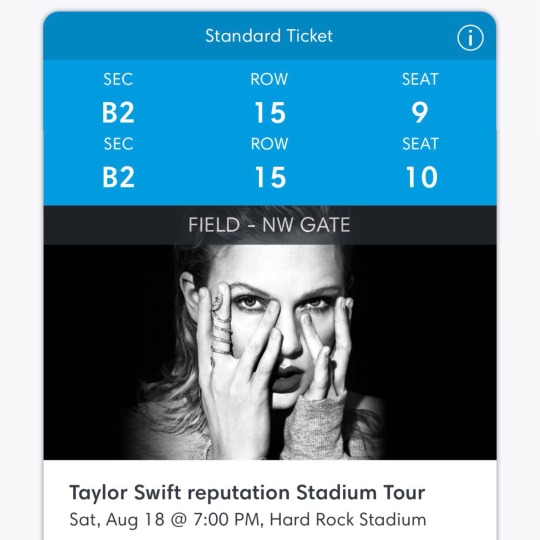Select the row 15 value for seat 9

270,113
